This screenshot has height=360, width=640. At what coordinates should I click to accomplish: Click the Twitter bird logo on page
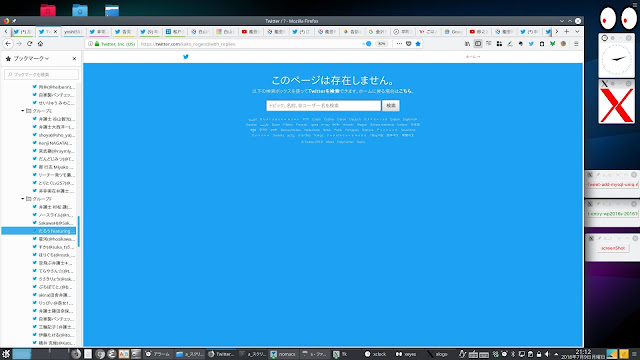186,57
